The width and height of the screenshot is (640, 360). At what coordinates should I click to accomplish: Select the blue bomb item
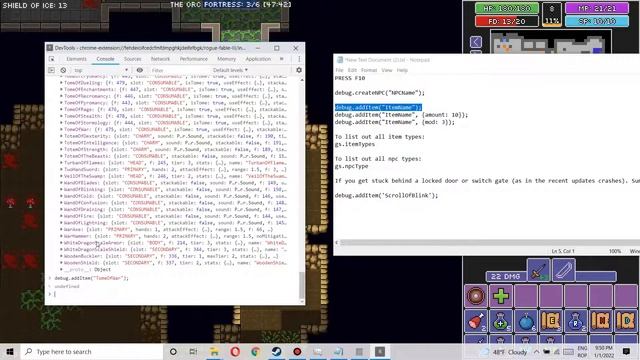526,321
